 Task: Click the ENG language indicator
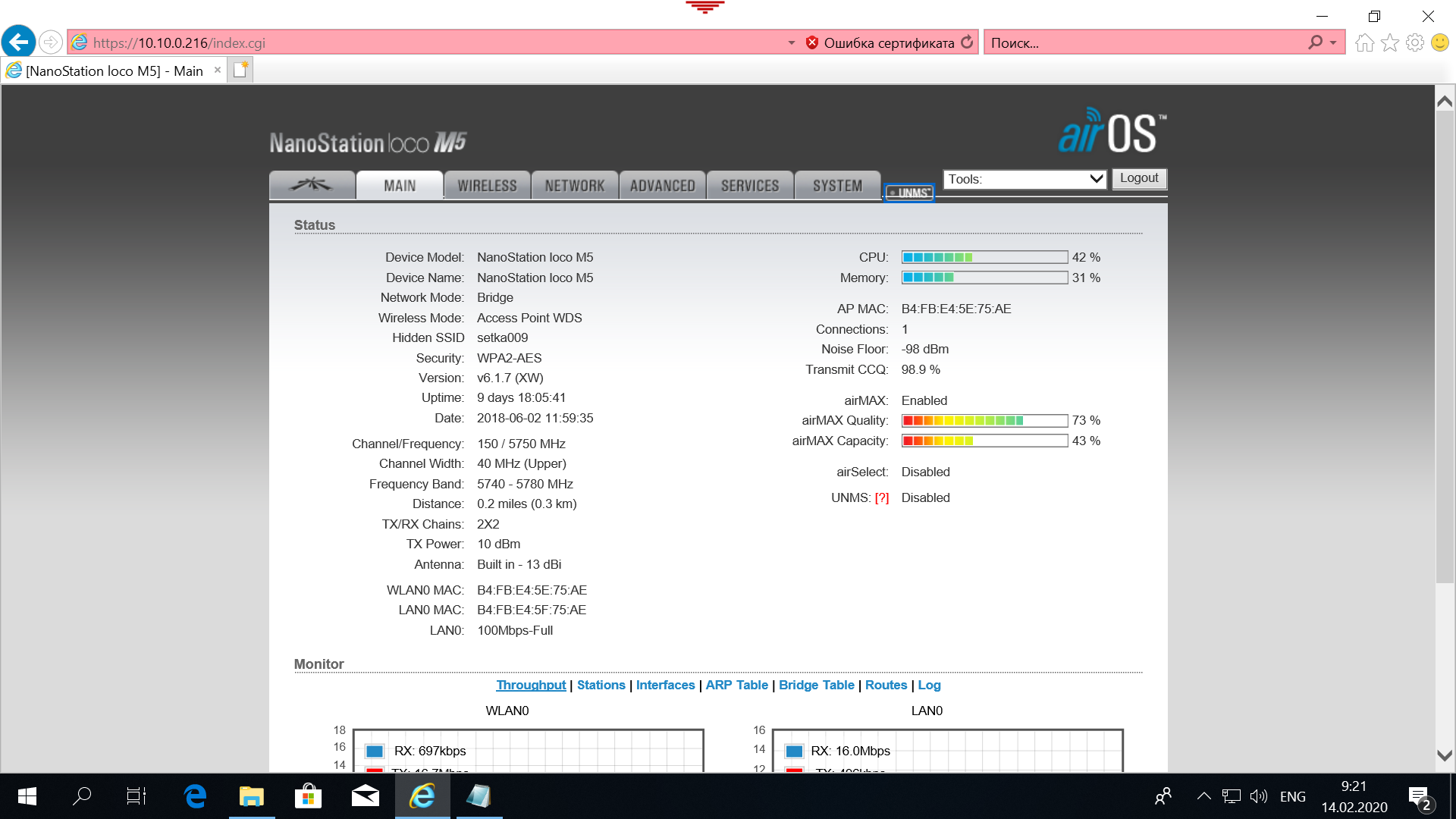pos(1293,797)
